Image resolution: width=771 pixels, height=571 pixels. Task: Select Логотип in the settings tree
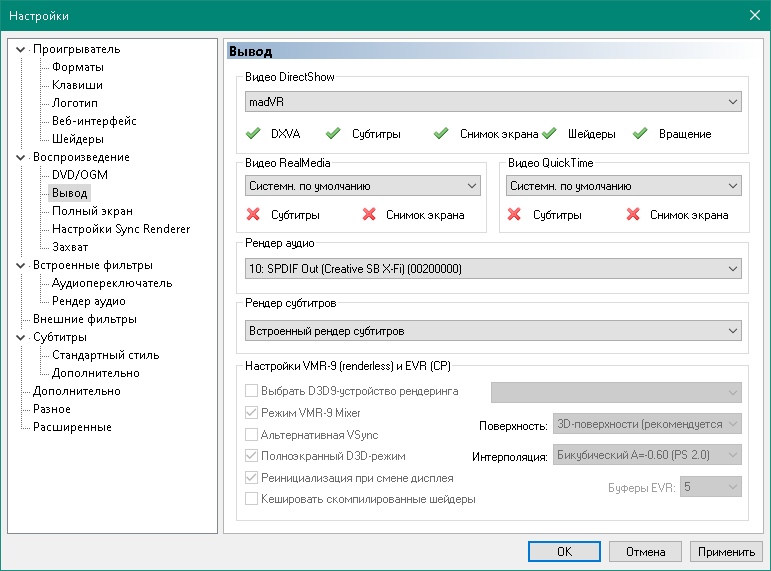coord(75,103)
